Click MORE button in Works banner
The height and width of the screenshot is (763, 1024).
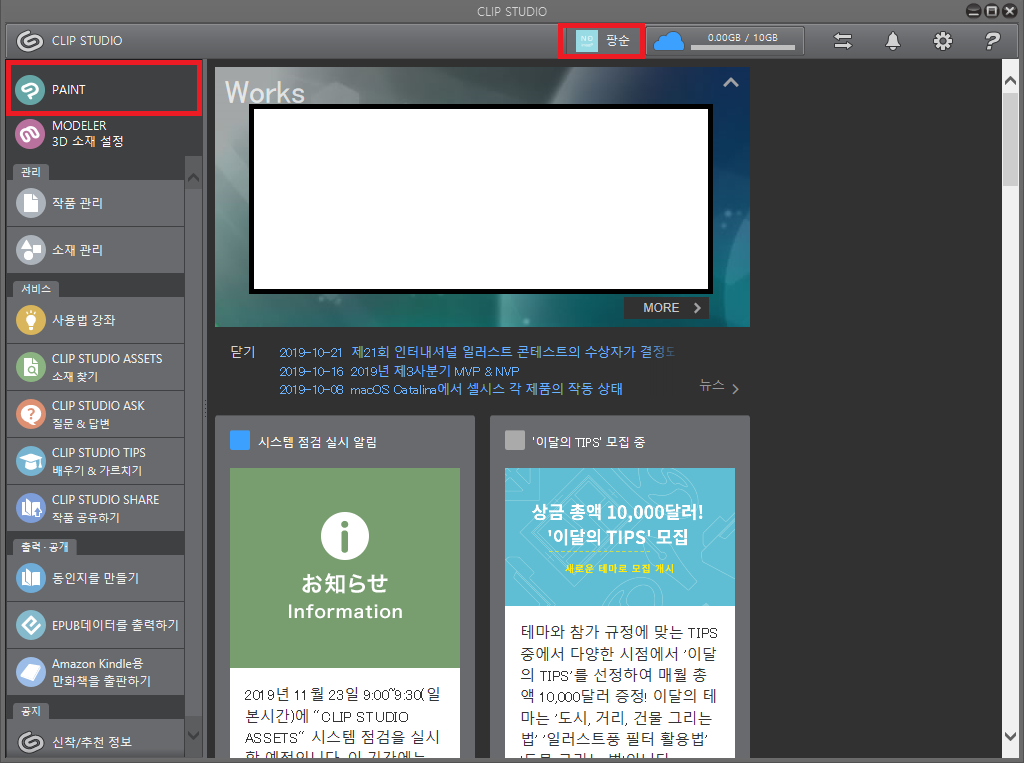[666, 308]
